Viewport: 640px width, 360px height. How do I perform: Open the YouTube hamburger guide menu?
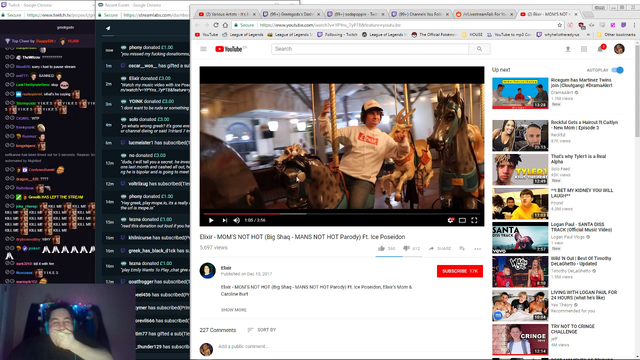(x=203, y=49)
